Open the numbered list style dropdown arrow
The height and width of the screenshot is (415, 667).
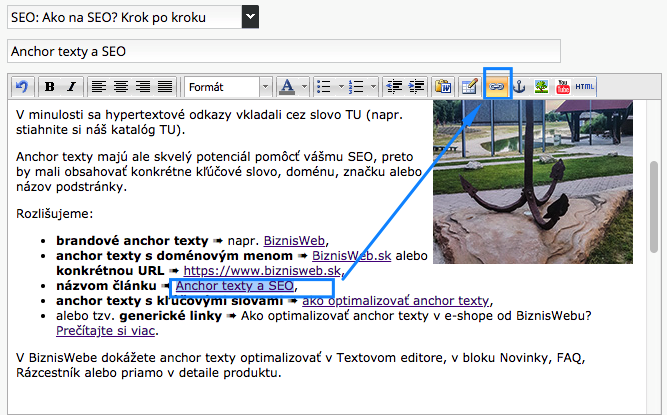click(372, 86)
